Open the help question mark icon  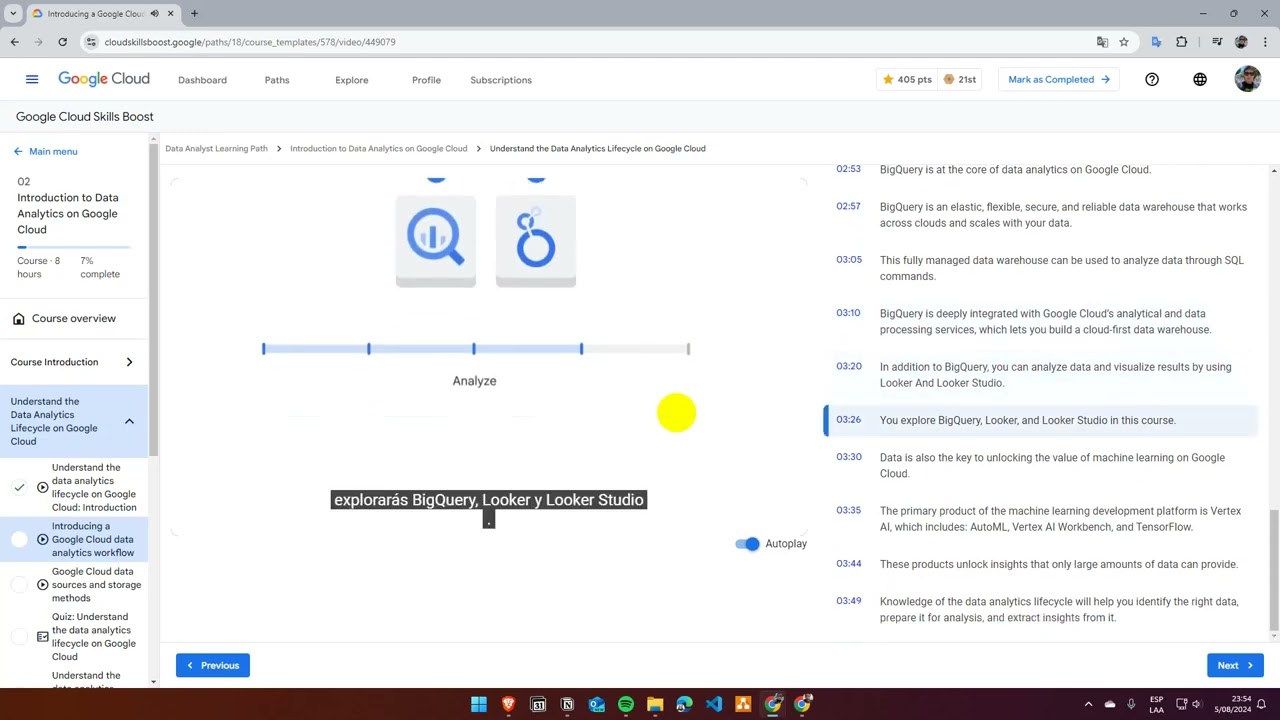tap(1152, 79)
